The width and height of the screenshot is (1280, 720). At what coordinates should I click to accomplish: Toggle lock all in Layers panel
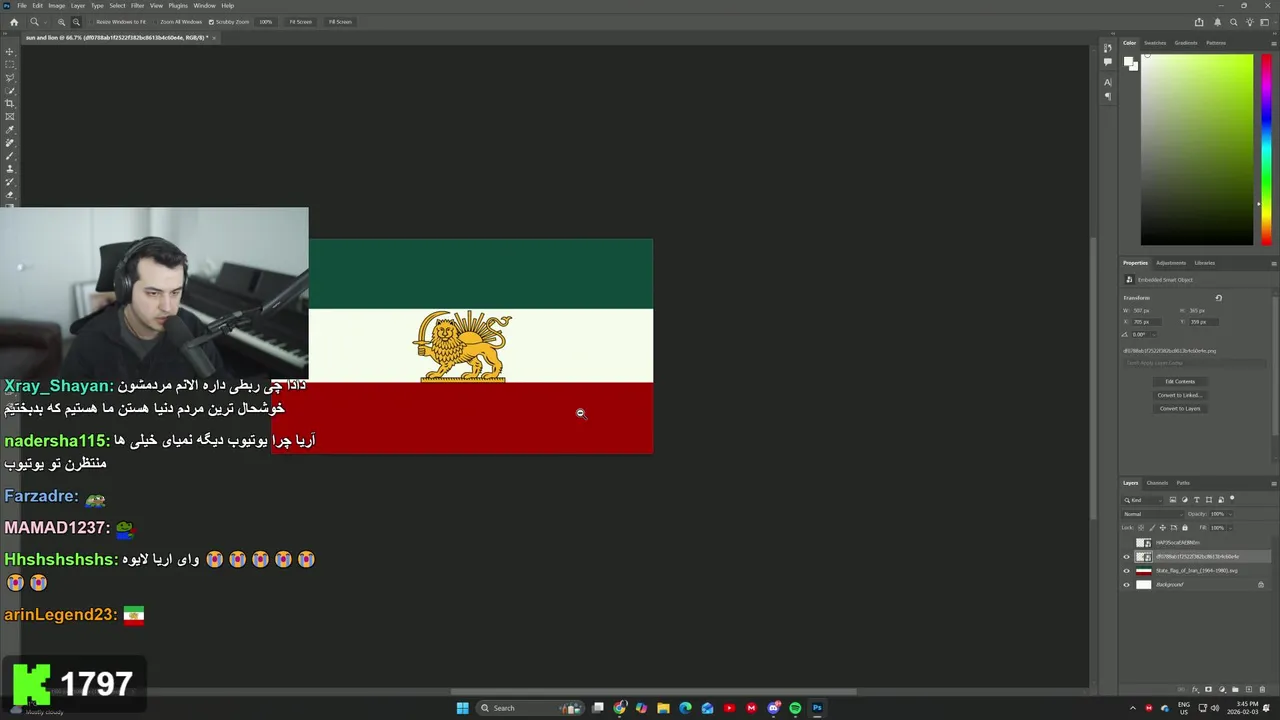click(x=1185, y=527)
